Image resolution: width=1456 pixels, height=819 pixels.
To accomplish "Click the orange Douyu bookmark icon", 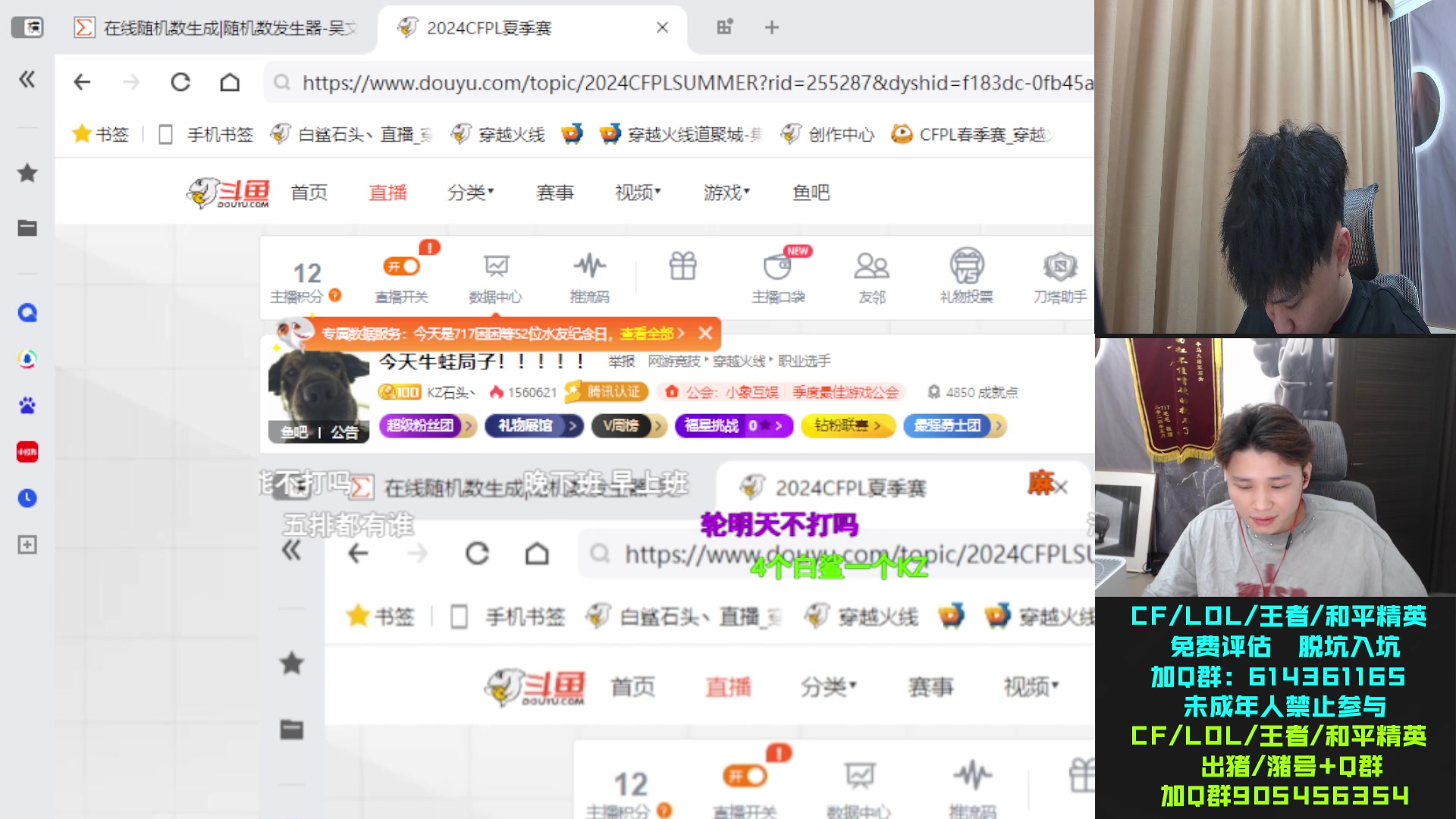I will pos(572,134).
